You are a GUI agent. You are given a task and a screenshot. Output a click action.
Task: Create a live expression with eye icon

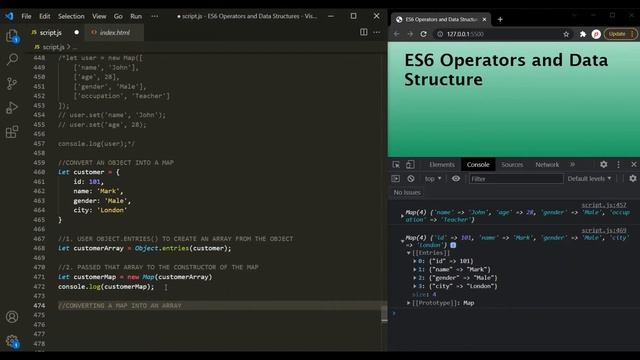coord(456,179)
